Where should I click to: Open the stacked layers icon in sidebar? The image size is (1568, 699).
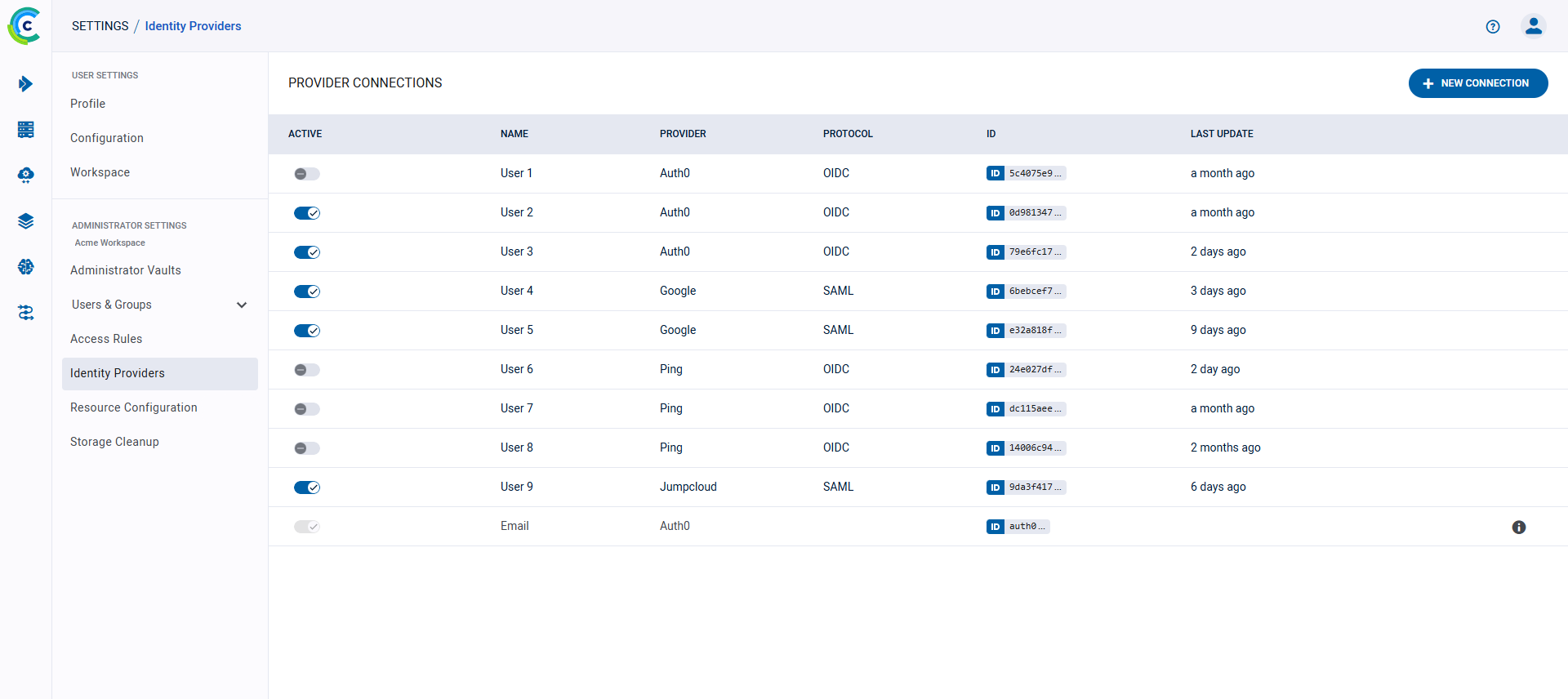[25, 221]
